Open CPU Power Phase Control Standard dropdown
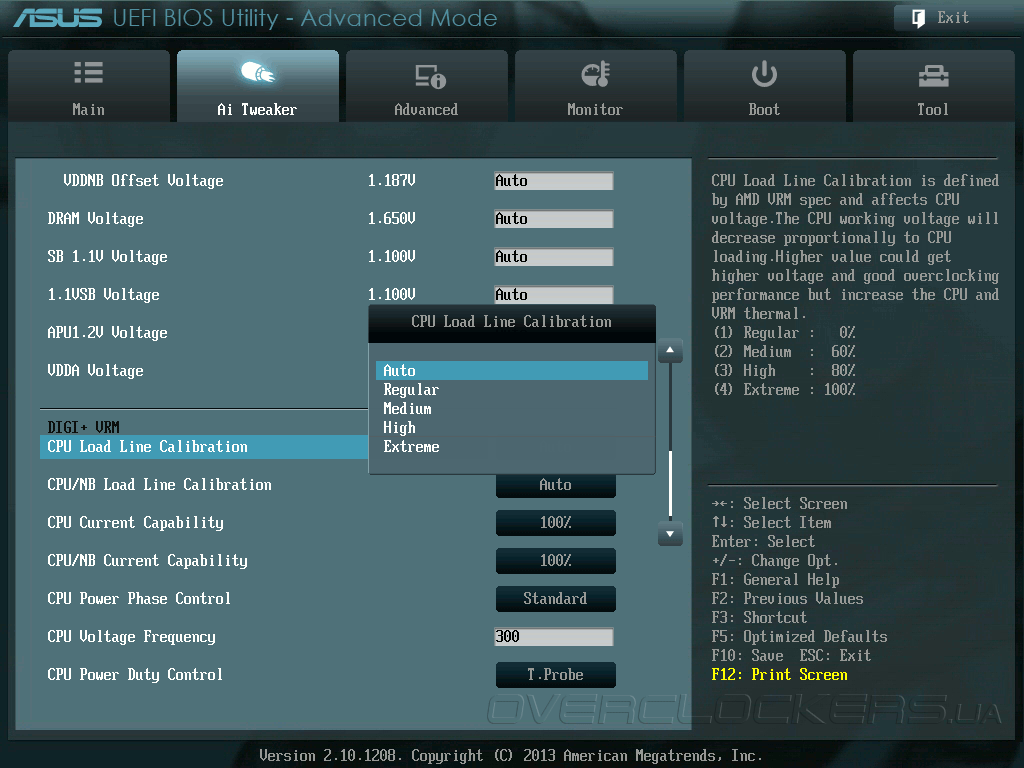Image resolution: width=1024 pixels, height=768 pixels. (x=556, y=598)
